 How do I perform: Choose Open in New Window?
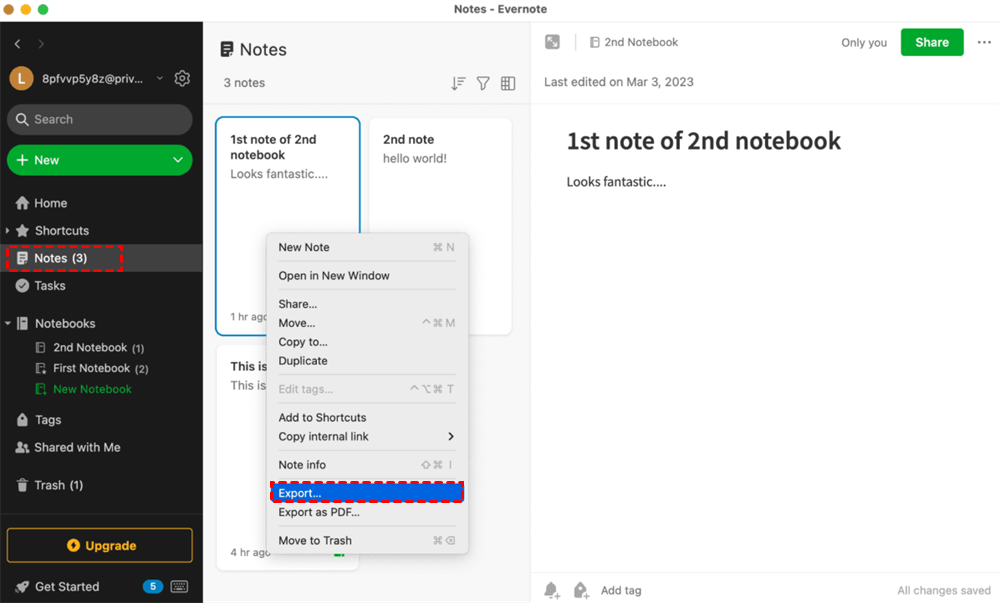click(367, 275)
